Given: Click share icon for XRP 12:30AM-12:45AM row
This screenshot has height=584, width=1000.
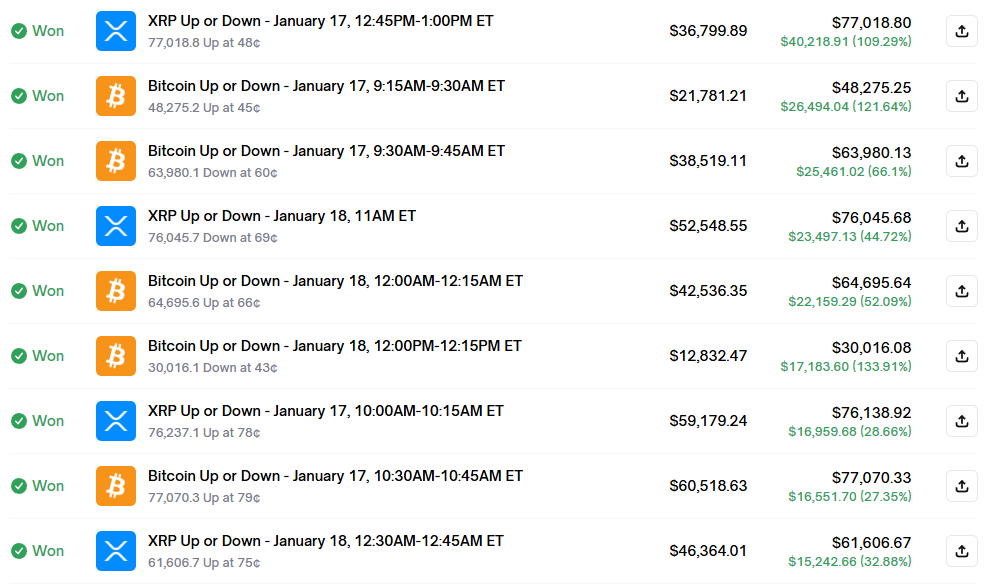Looking at the screenshot, I should [x=961, y=551].
